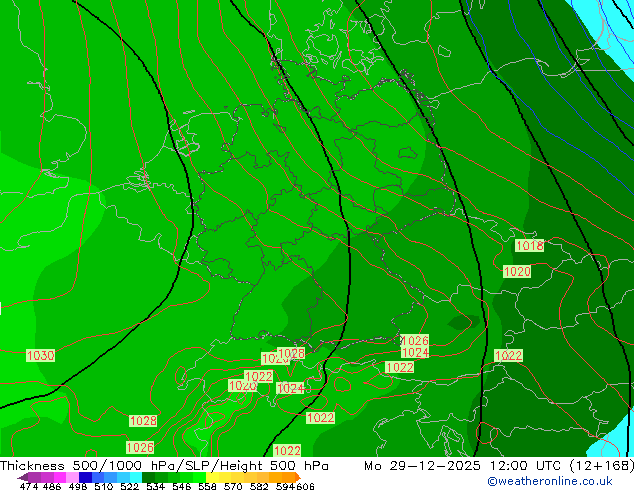This screenshot has height=490, width=634.
Task: Click the '(12+168)' forecast hour text
Action: pos(602,466)
